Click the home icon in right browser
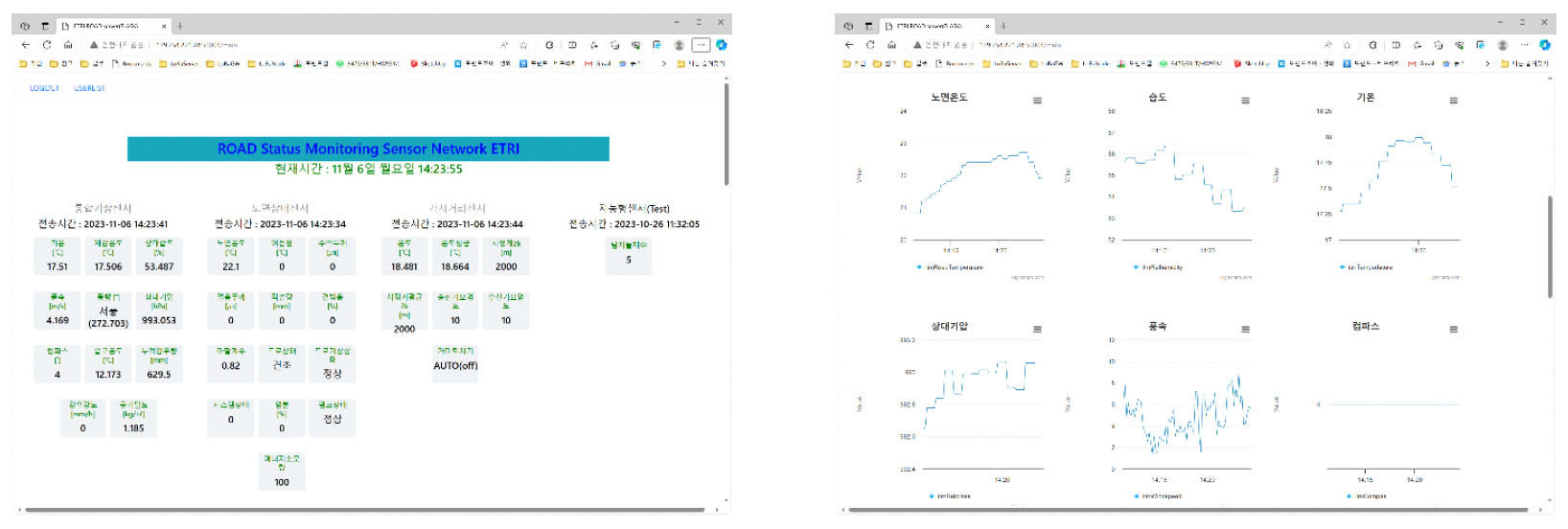The width and height of the screenshot is (1568, 529). 891,45
